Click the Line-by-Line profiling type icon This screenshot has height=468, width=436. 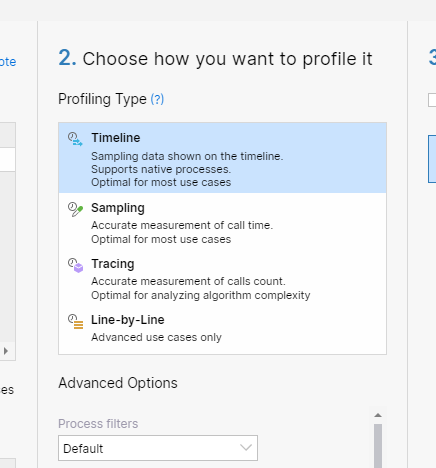(75, 321)
